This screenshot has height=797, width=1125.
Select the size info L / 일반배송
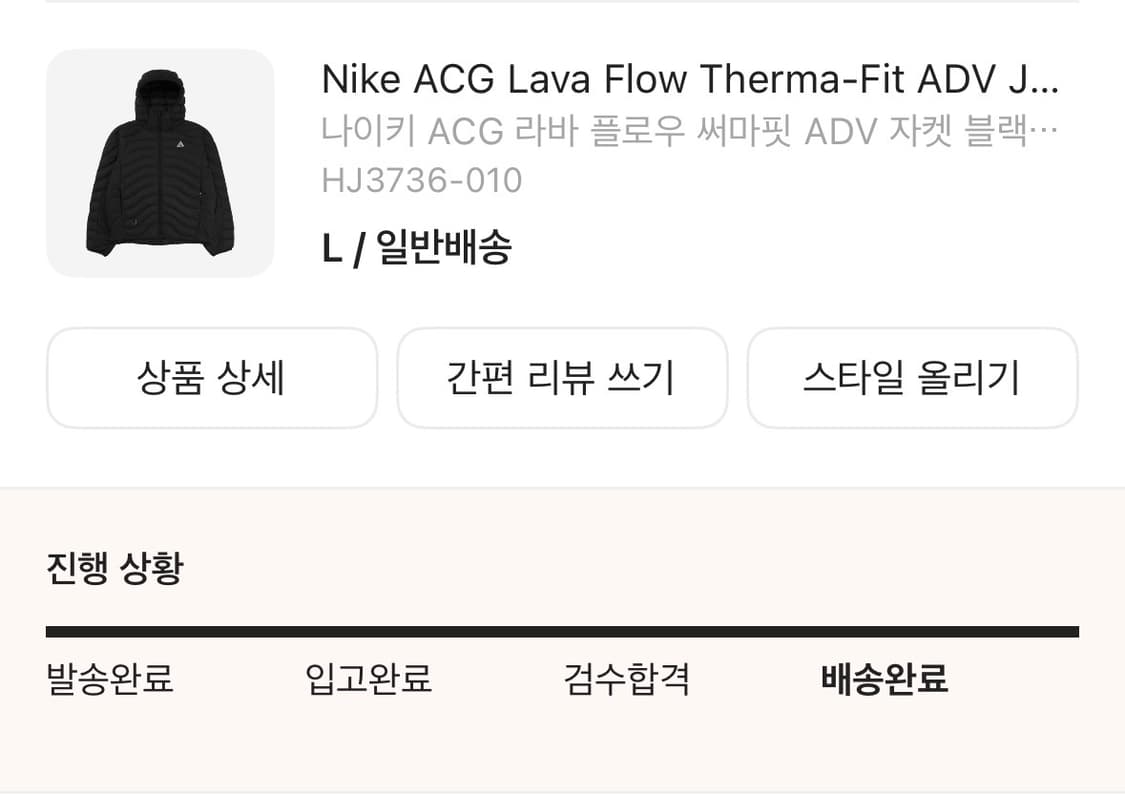point(416,245)
